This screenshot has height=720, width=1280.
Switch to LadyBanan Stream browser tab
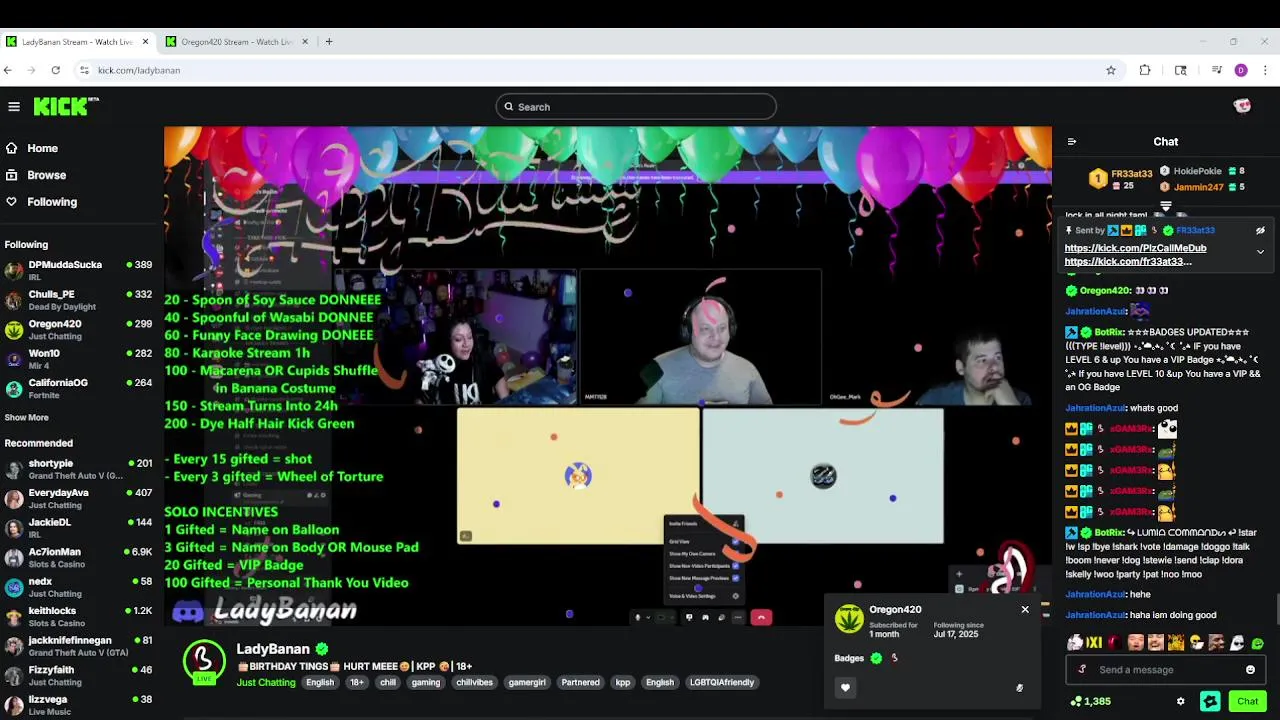(78, 42)
